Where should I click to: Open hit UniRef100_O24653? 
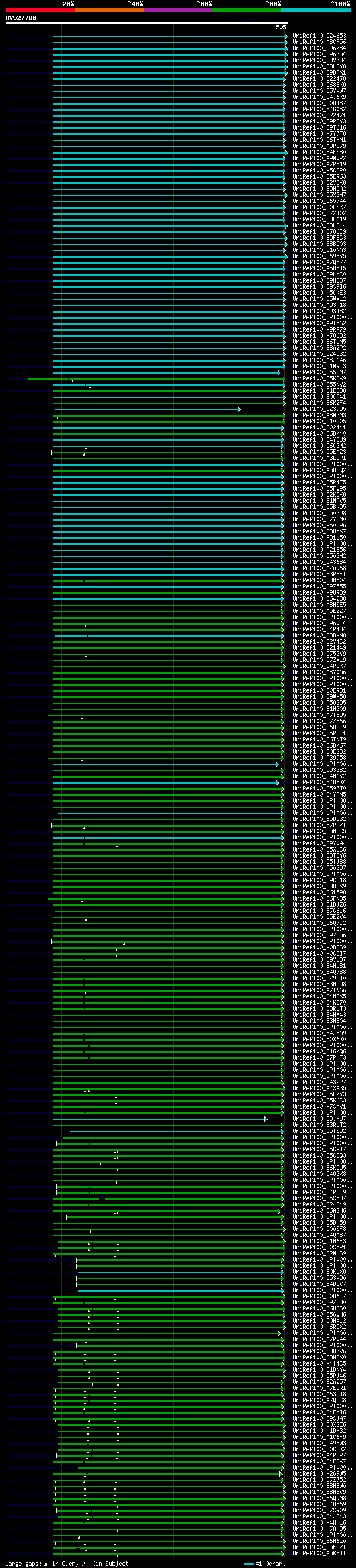coord(319,36)
